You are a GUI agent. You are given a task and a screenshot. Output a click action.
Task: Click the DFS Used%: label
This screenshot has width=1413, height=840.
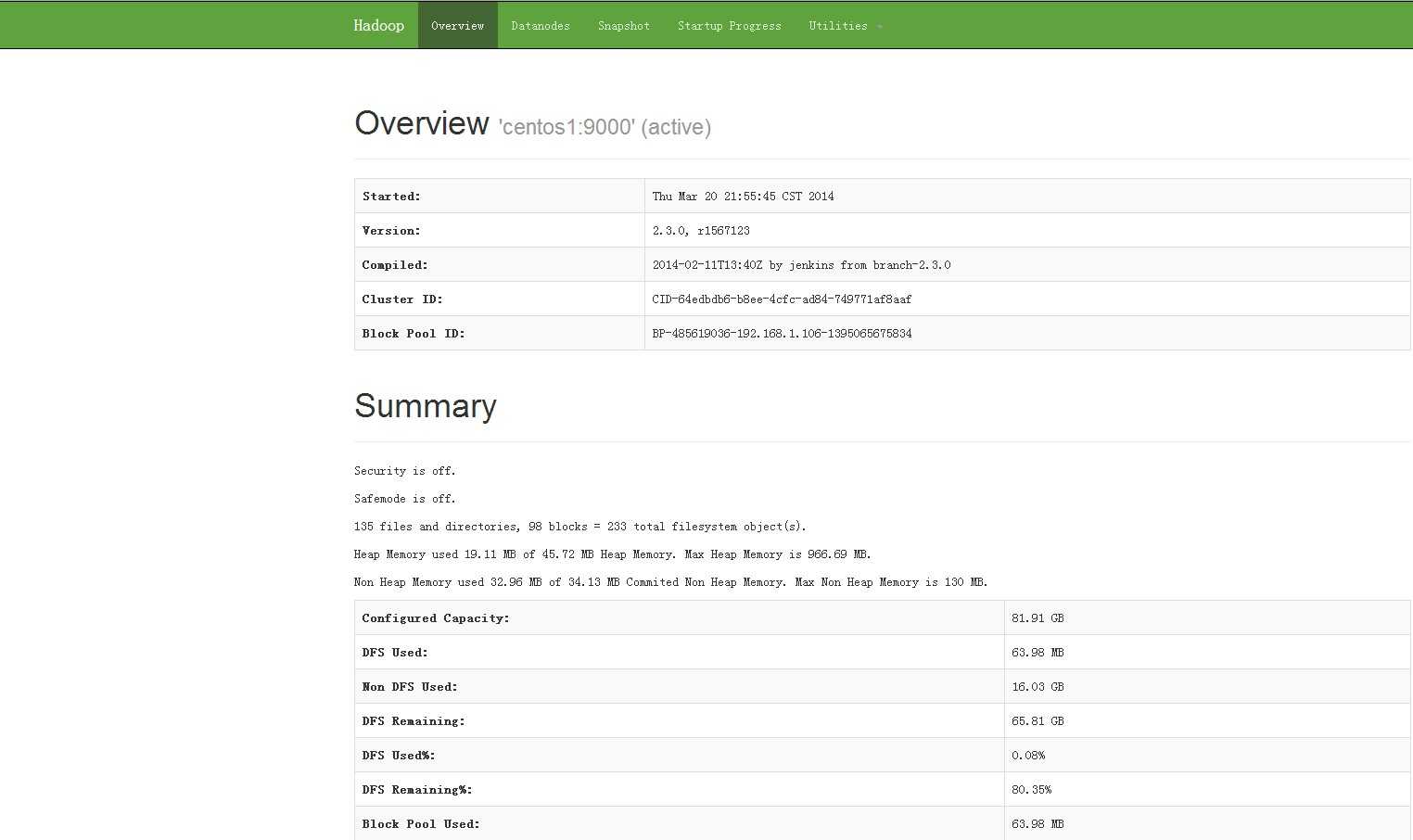tap(399, 755)
